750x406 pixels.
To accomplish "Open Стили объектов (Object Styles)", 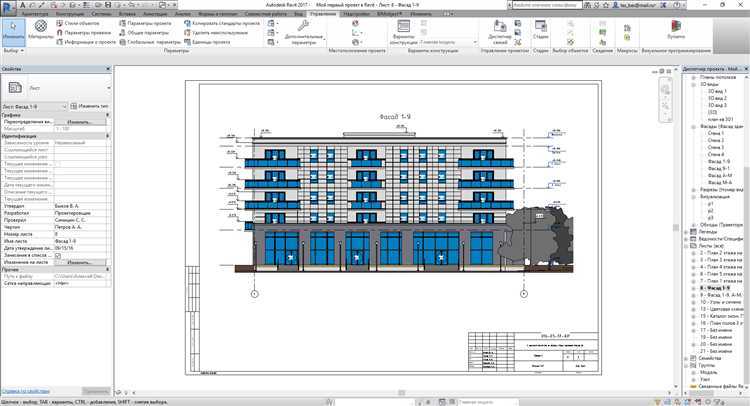I will coord(78,23).
